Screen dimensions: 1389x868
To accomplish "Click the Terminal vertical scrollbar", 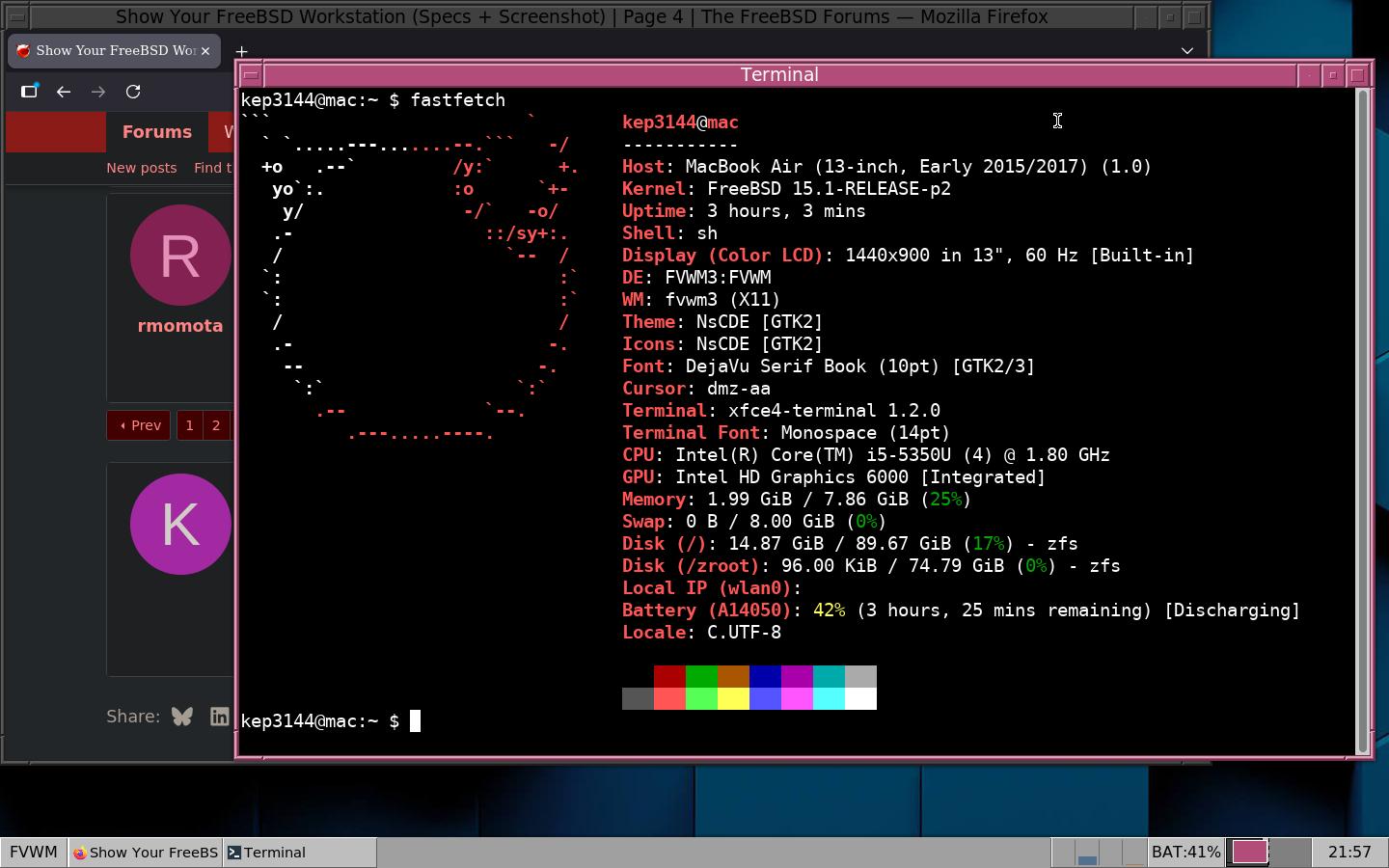I will tap(1363, 421).
